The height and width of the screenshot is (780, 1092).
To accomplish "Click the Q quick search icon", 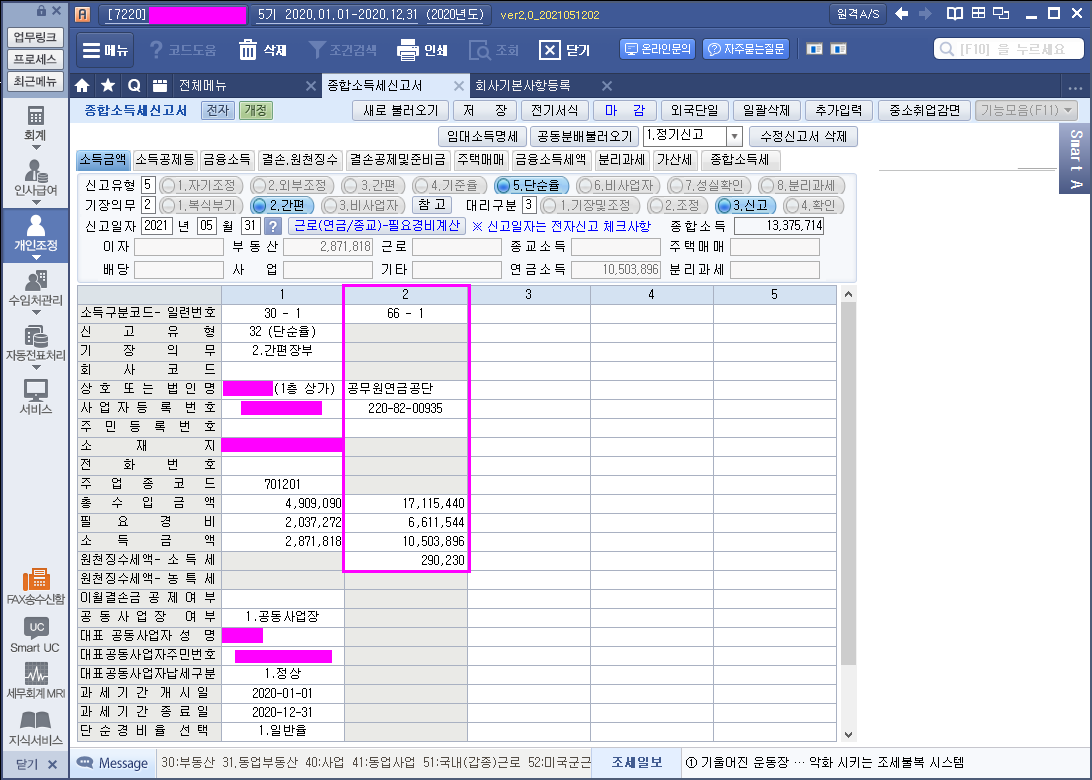I will point(134,86).
